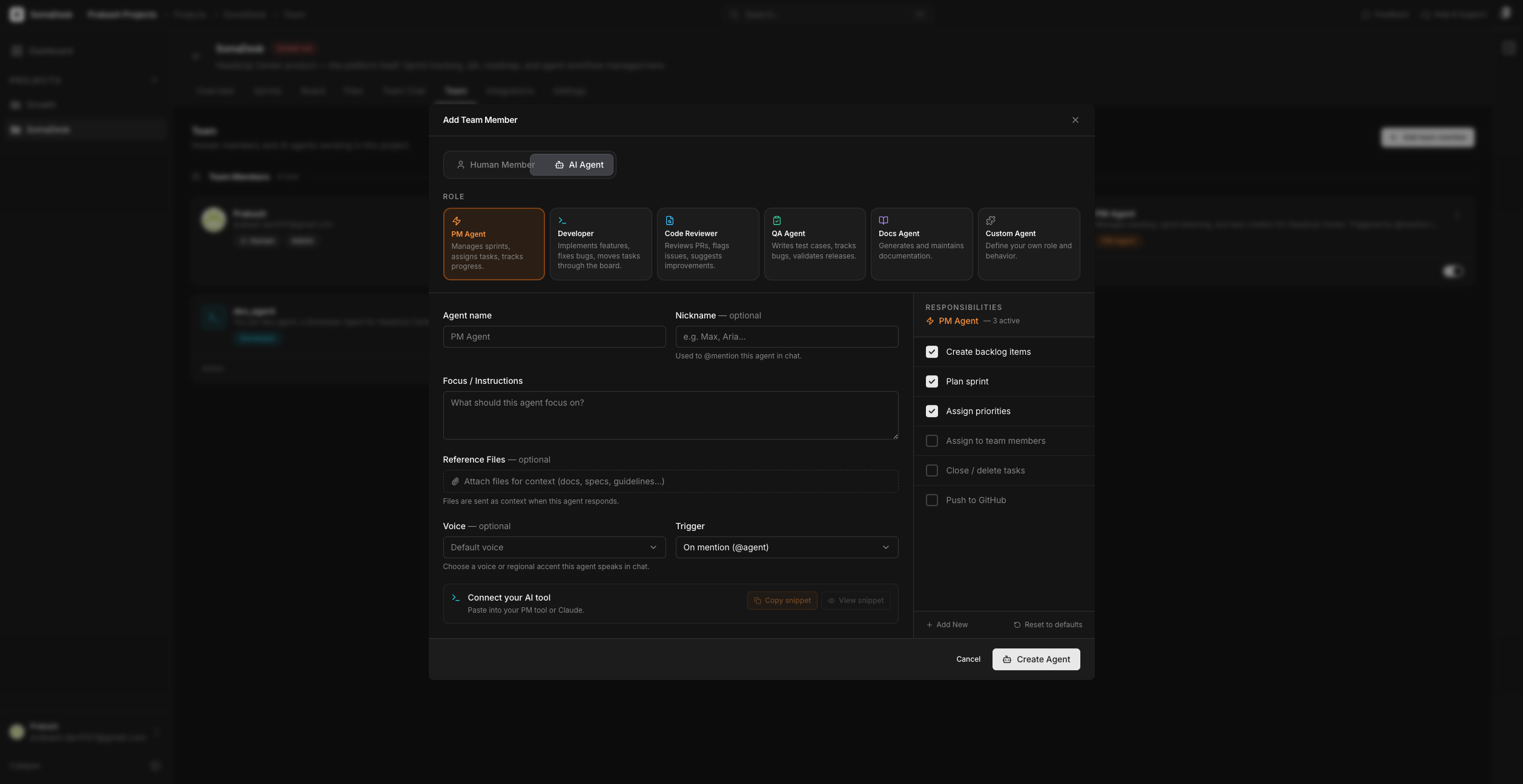Open the Trigger On mention dropdown
The image size is (1523, 784).
coord(787,547)
